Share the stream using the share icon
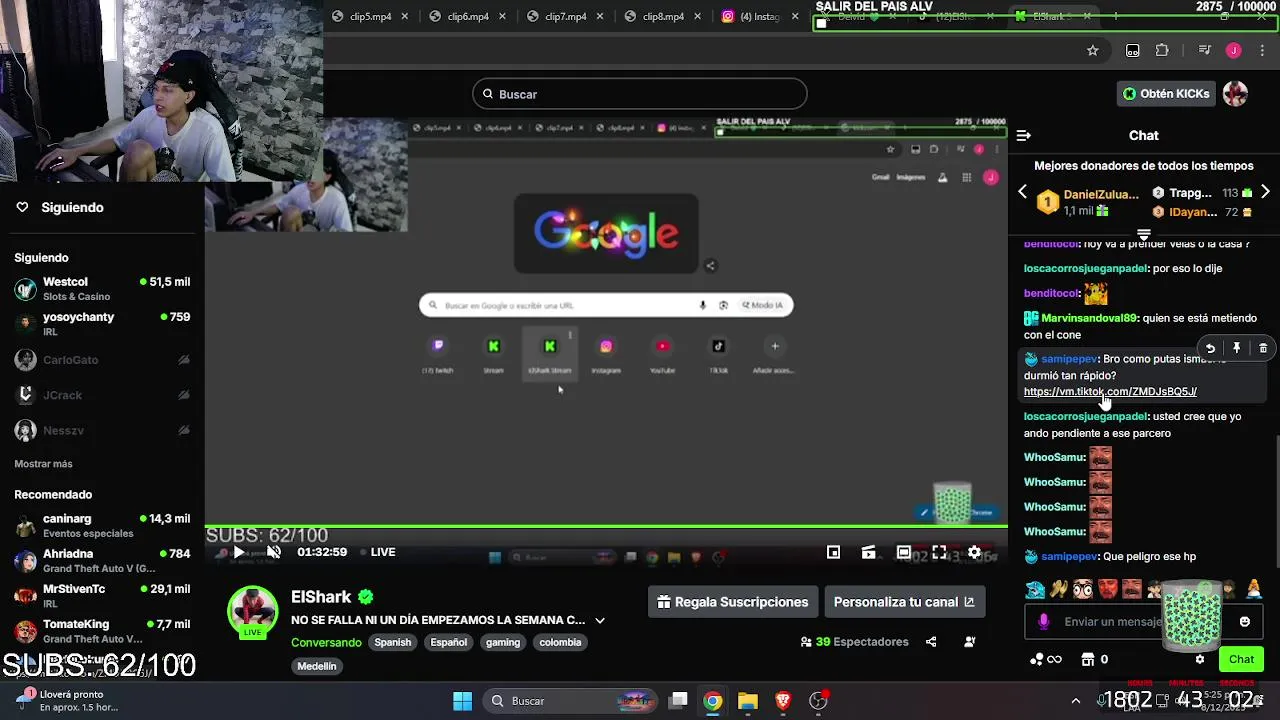 pyautogui.click(x=931, y=642)
